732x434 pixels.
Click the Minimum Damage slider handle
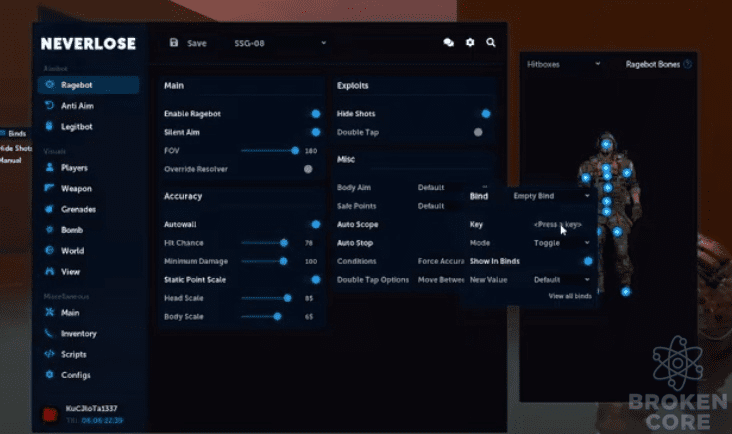tap(283, 261)
